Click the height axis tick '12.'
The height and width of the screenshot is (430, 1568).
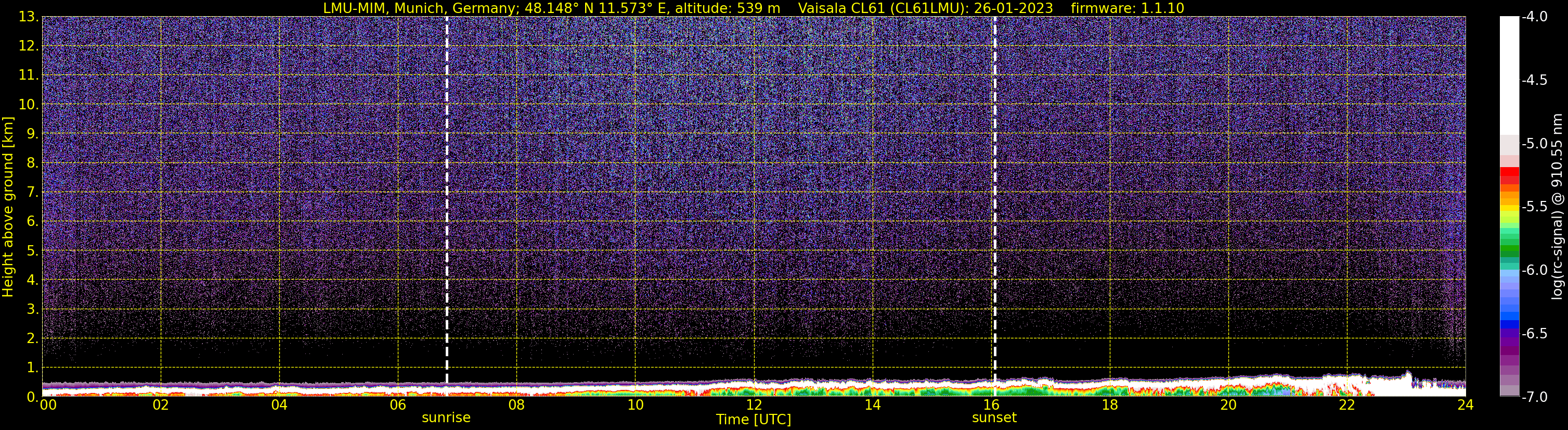click(29, 46)
